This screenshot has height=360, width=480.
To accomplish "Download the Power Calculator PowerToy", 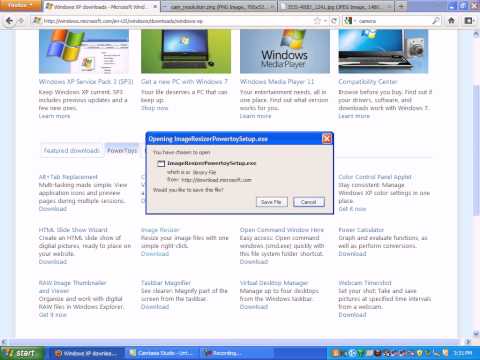I will 352,254.
